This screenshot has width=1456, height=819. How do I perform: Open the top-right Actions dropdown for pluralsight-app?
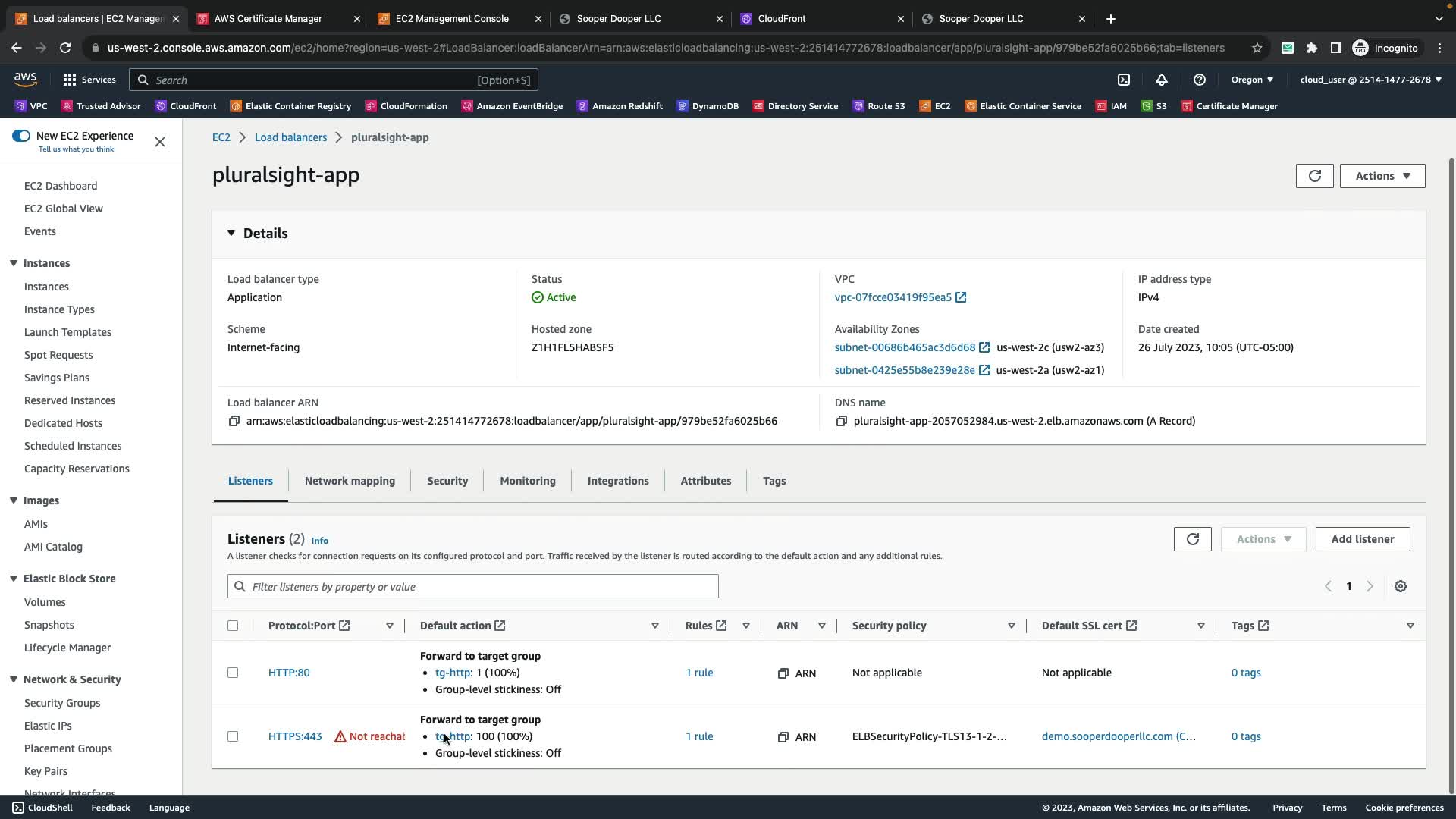(x=1382, y=176)
